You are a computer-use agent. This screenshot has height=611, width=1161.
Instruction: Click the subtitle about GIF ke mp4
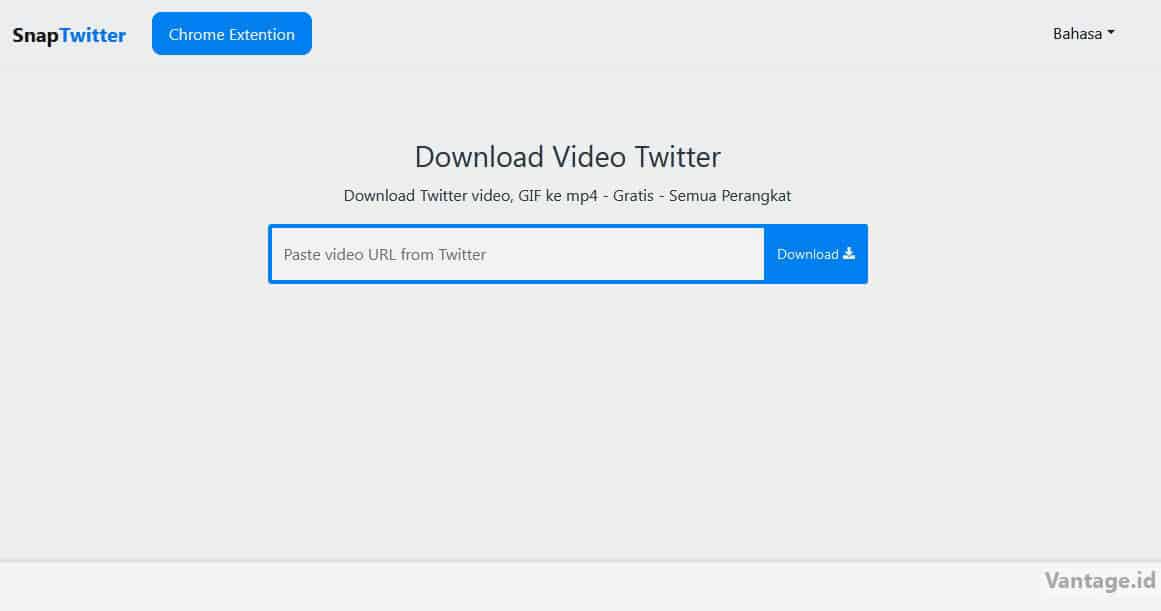(x=567, y=195)
